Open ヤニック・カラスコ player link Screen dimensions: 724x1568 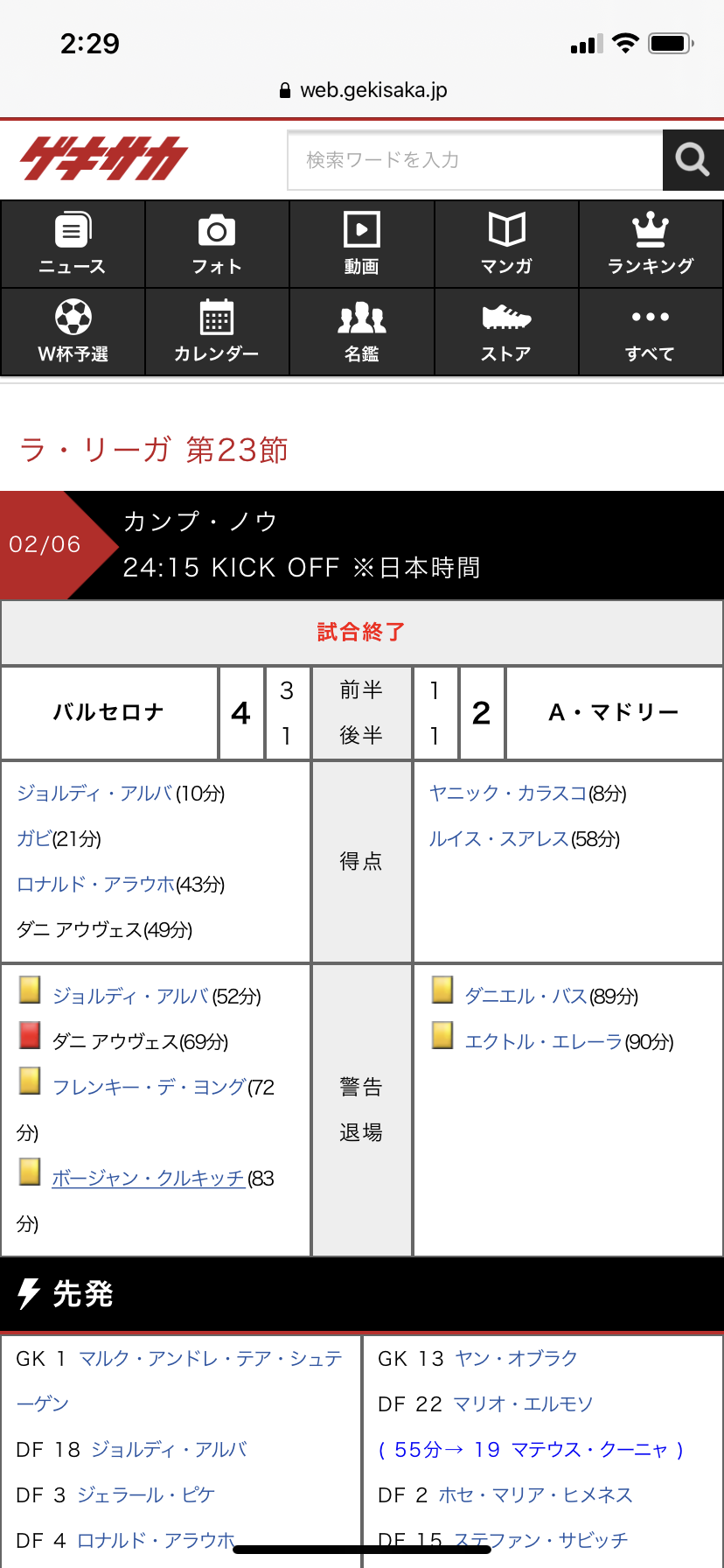pyautogui.click(x=507, y=794)
